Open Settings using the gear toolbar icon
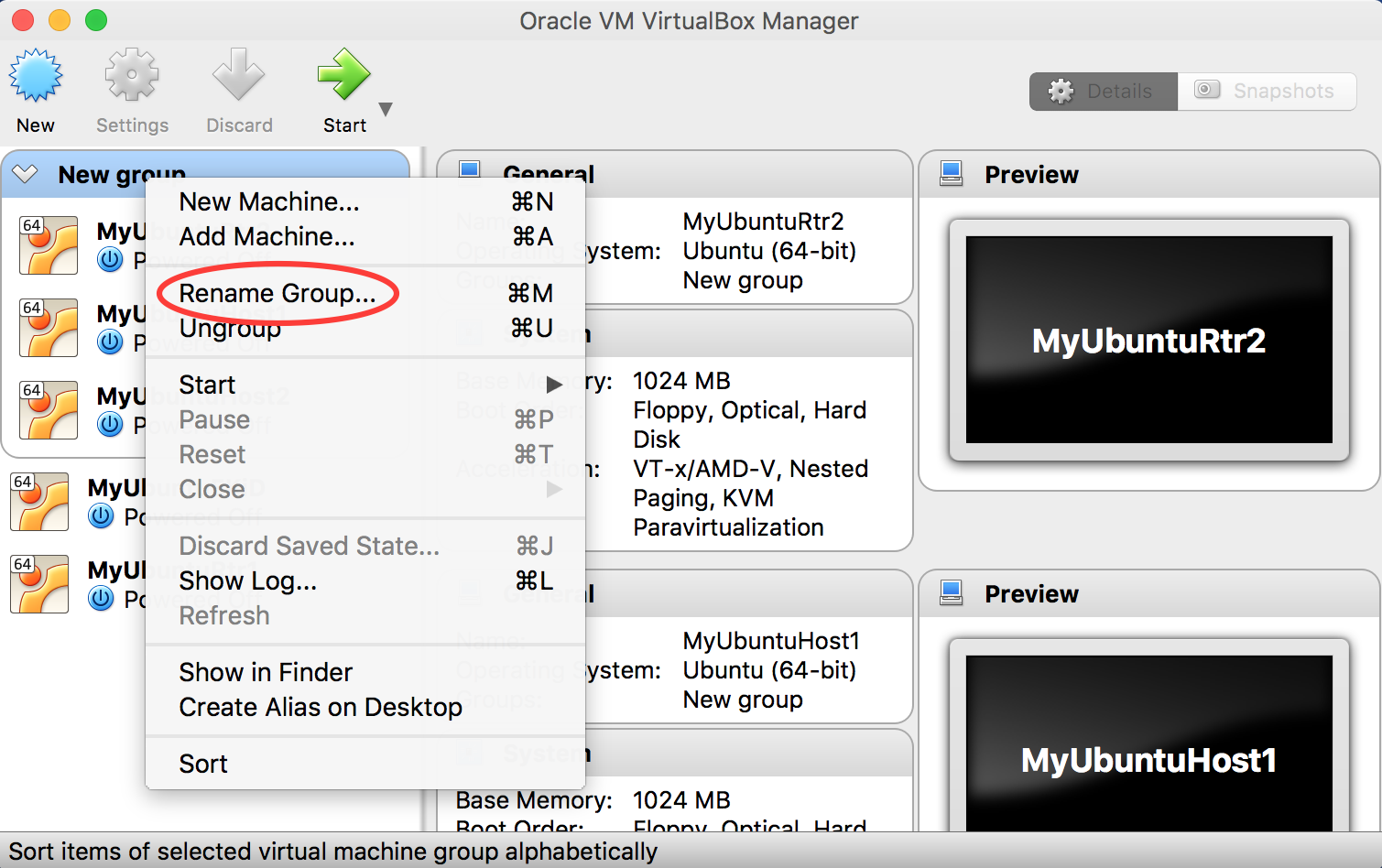This screenshot has width=1382, height=868. click(x=132, y=75)
